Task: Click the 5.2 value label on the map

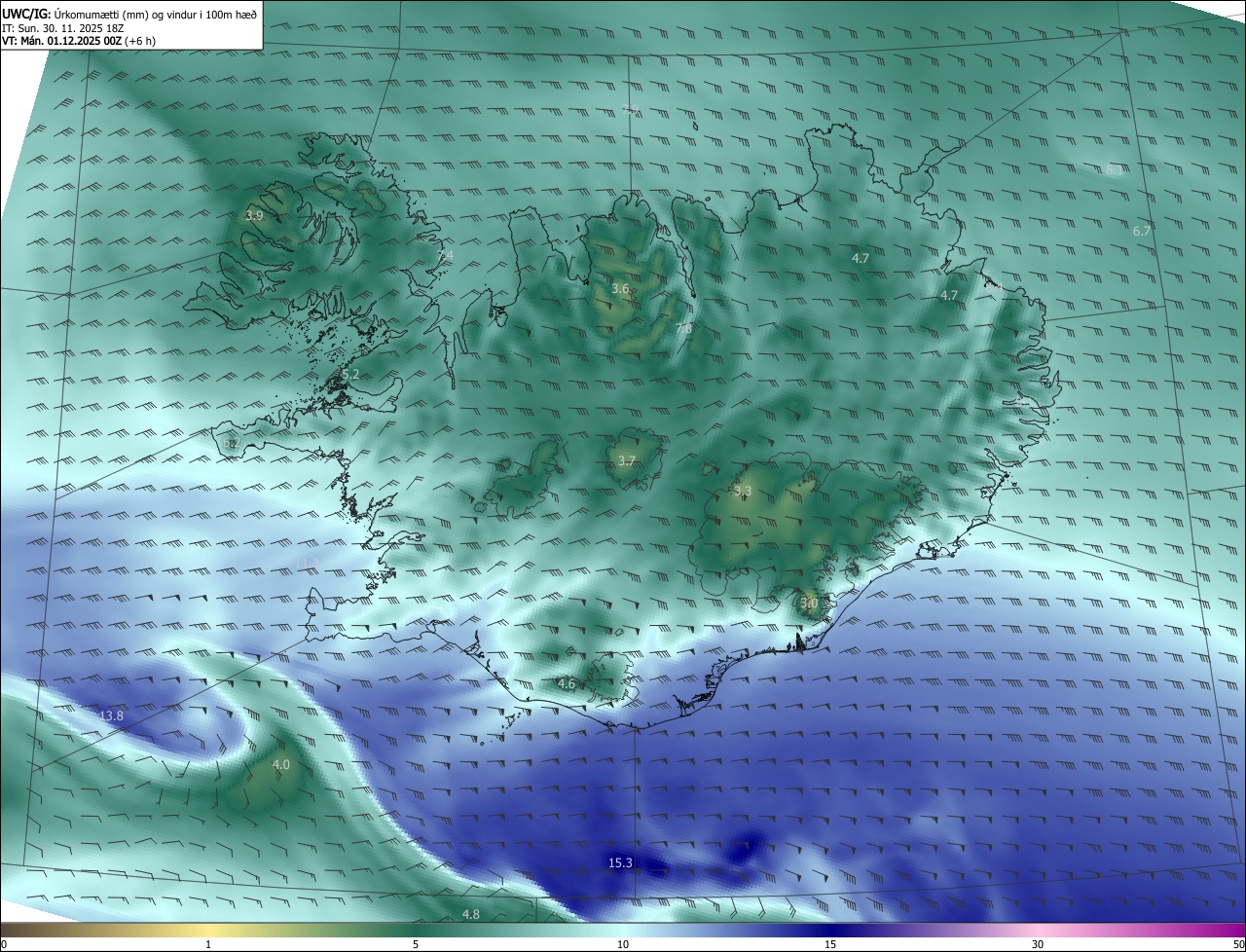Action: [x=350, y=375]
